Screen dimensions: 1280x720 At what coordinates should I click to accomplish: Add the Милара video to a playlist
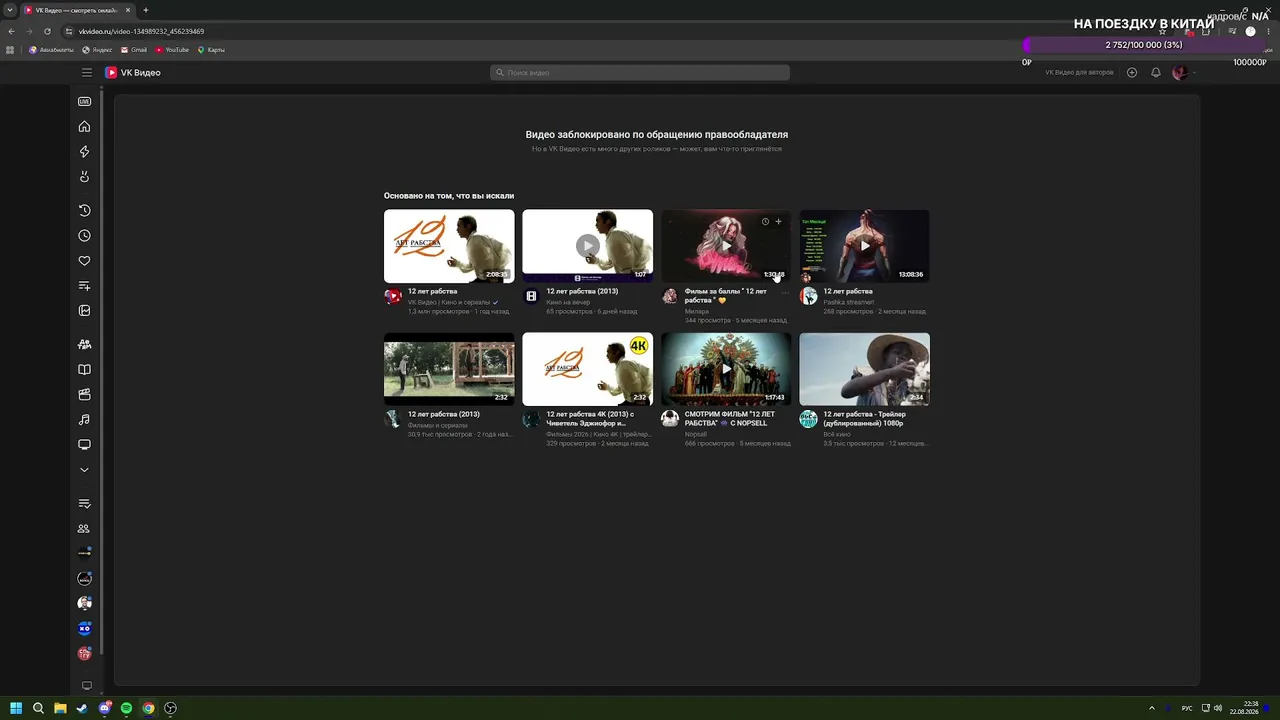pos(779,222)
